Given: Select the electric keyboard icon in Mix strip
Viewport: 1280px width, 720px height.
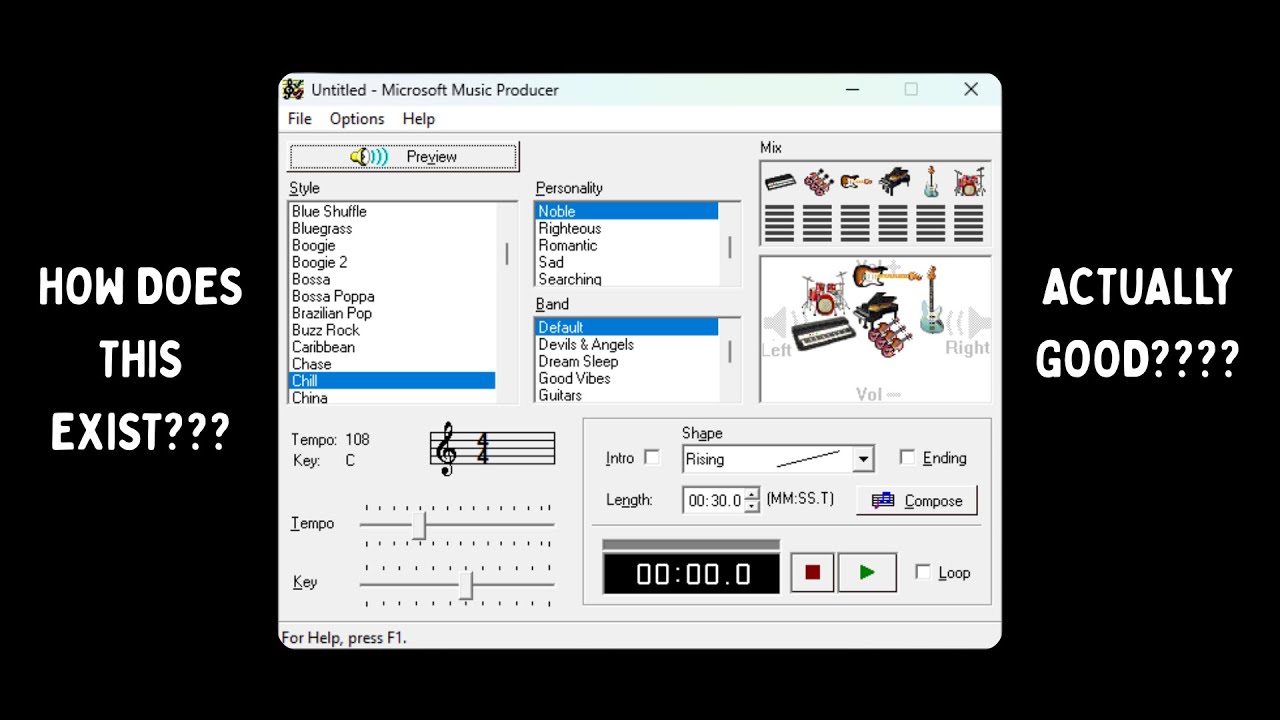Looking at the screenshot, I should click(779, 182).
